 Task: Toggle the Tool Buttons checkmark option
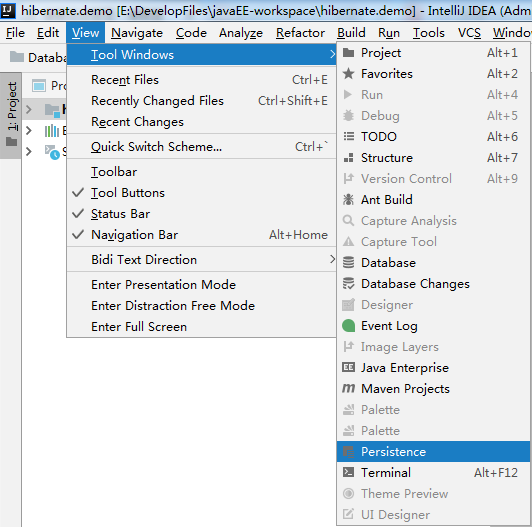tap(201, 193)
